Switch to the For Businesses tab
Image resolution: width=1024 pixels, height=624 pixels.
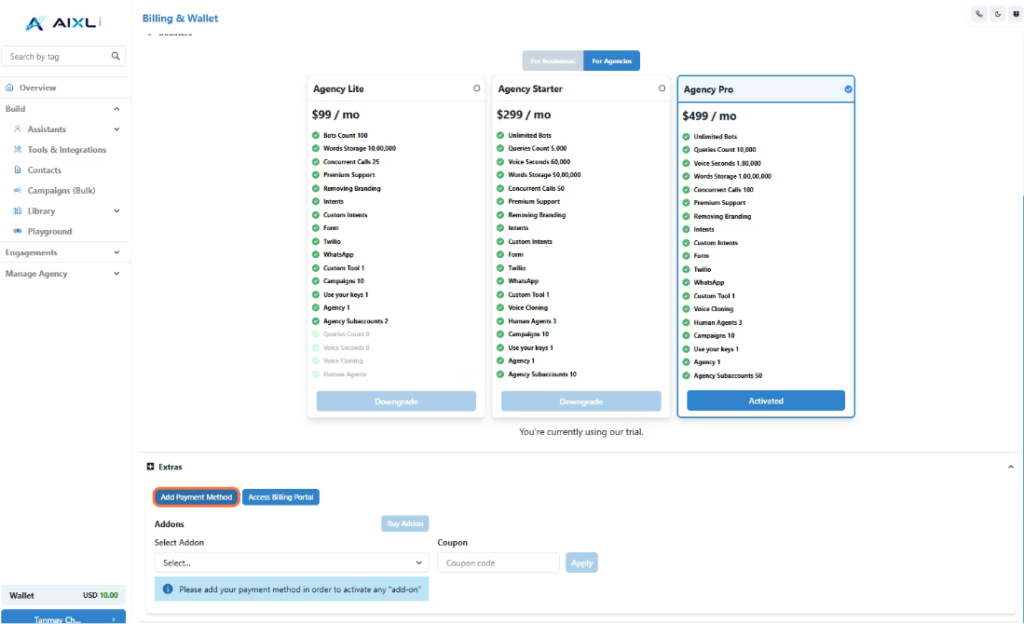[553, 61]
